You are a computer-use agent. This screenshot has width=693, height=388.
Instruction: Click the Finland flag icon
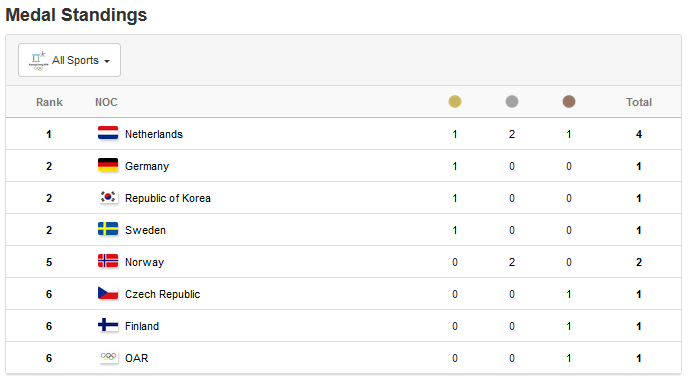click(x=108, y=325)
